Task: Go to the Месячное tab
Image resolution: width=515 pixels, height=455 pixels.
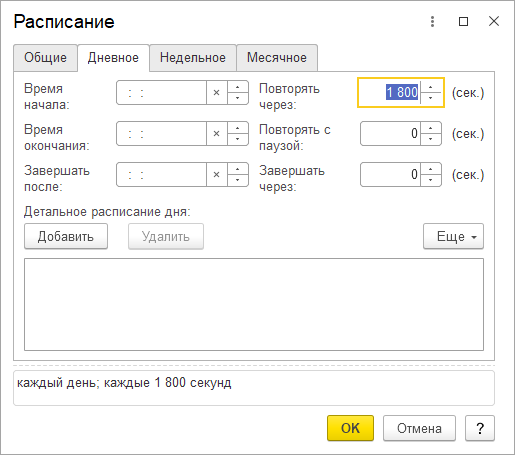Action: point(277,58)
